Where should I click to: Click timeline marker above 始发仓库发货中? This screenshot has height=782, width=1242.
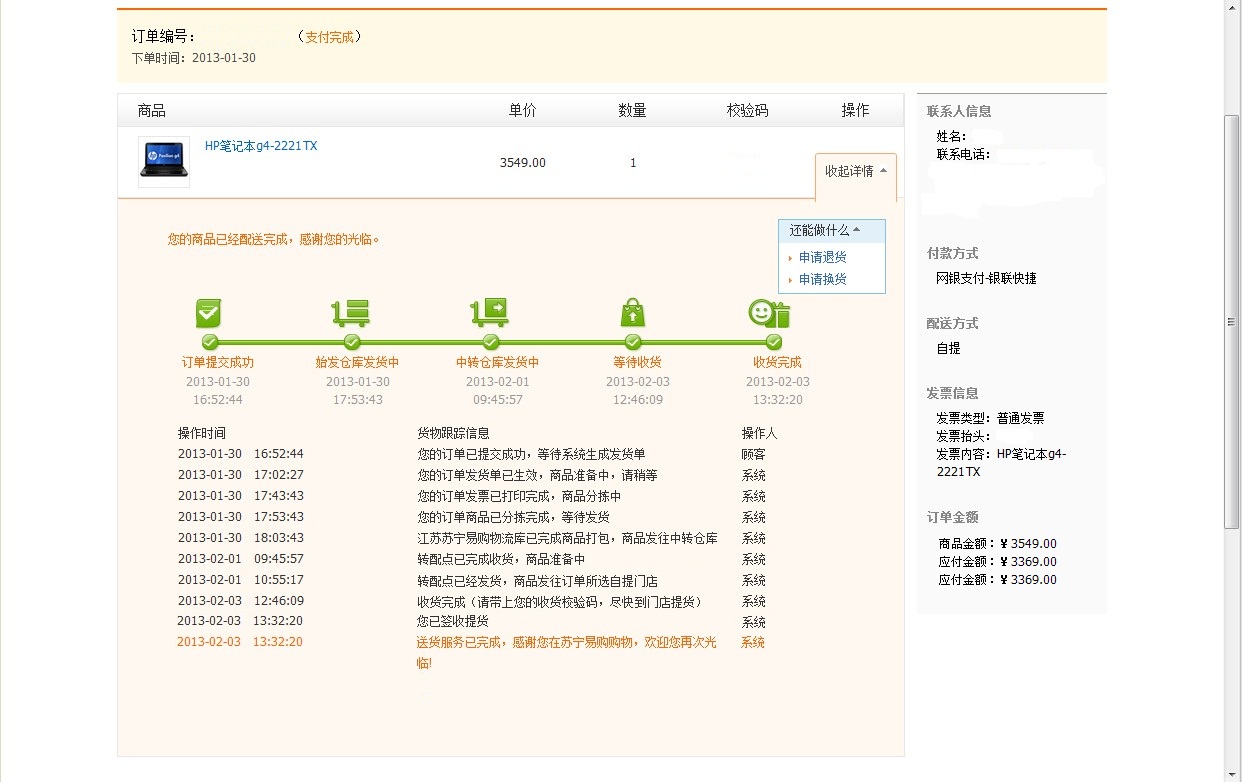click(352, 342)
